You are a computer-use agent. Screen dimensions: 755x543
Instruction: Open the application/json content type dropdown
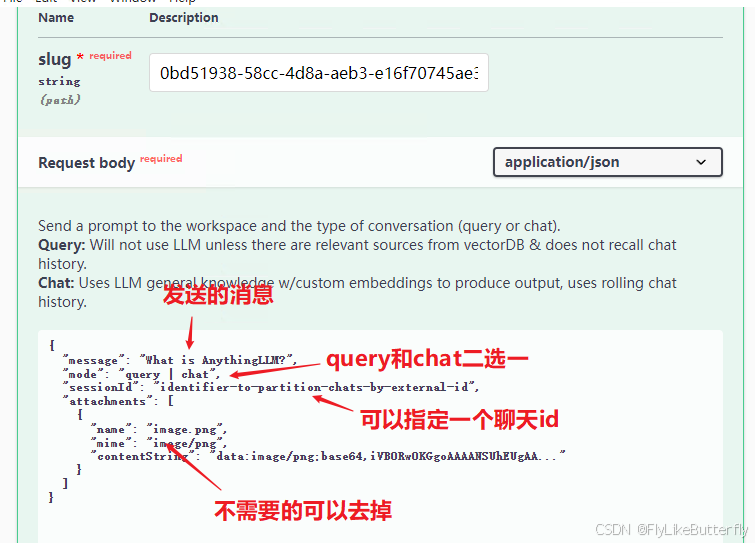[x=608, y=162]
